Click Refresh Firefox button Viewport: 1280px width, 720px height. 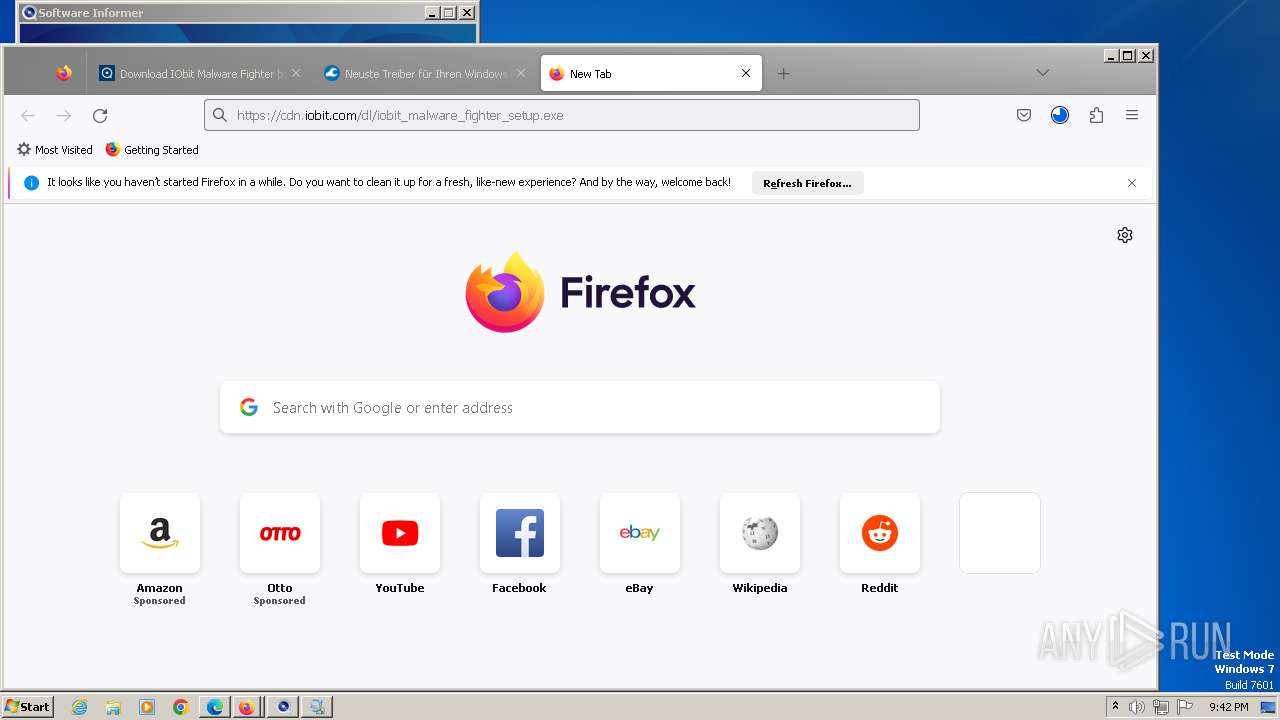(x=807, y=183)
